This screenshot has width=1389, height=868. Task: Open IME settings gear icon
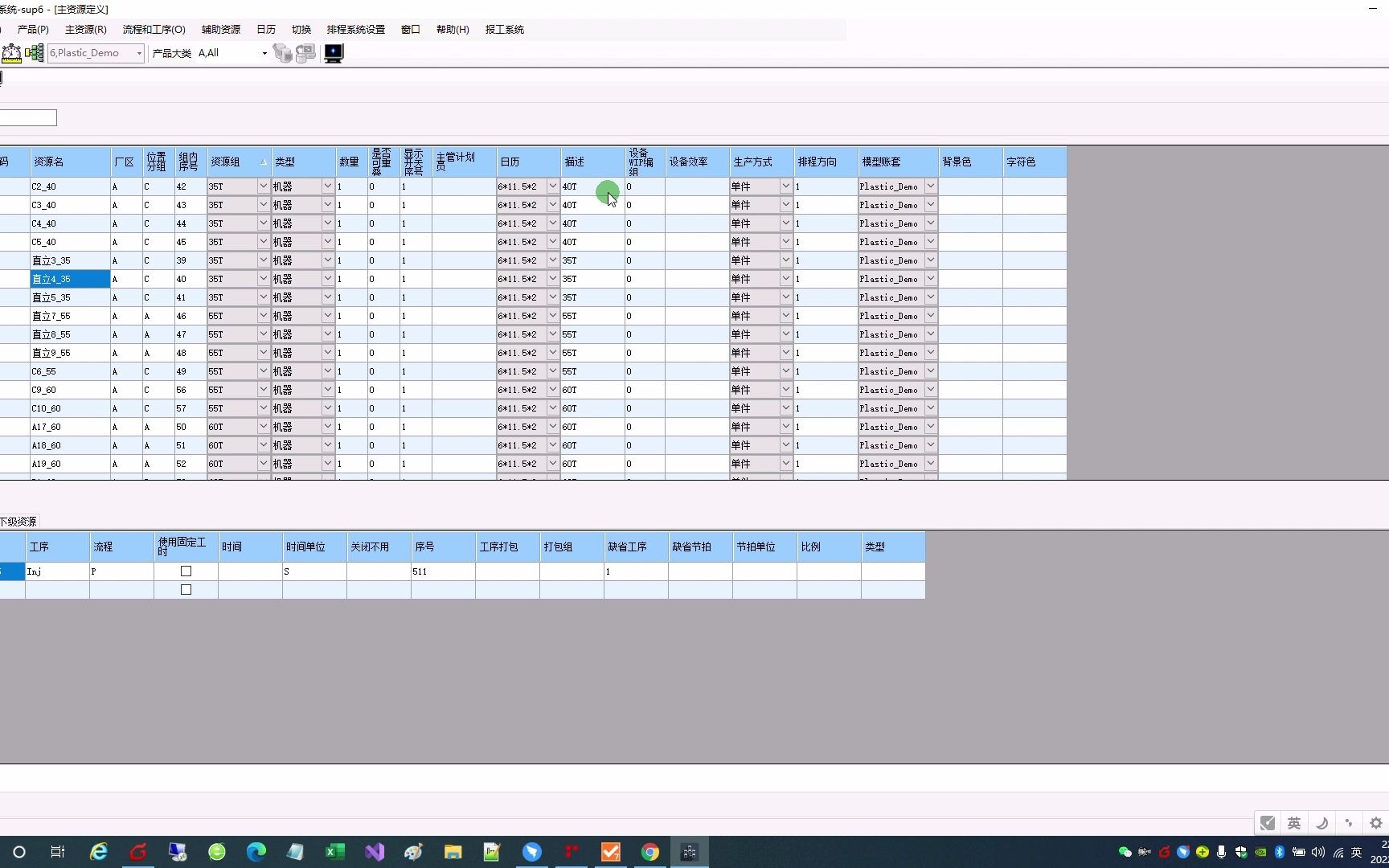(x=1375, y=823)
